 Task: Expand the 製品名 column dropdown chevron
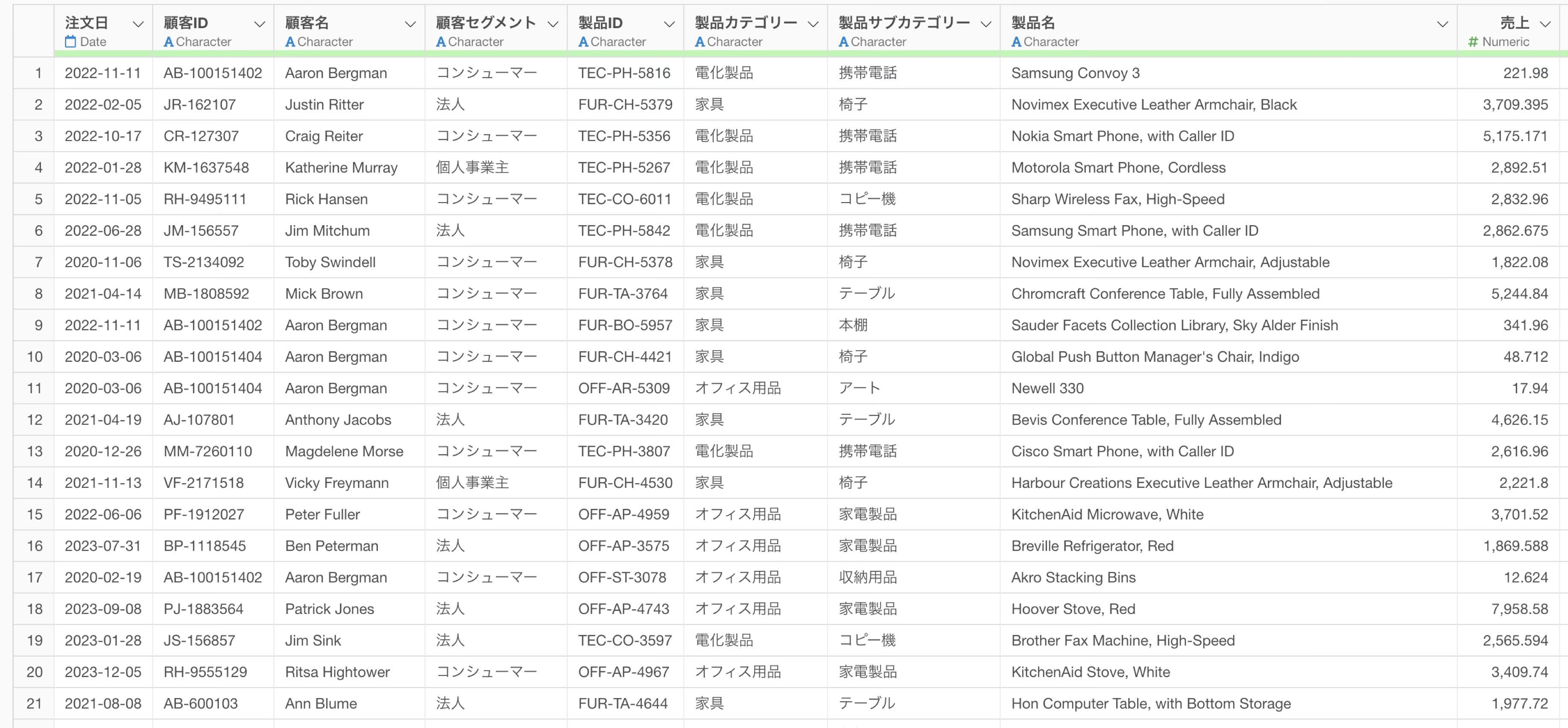1442,24
